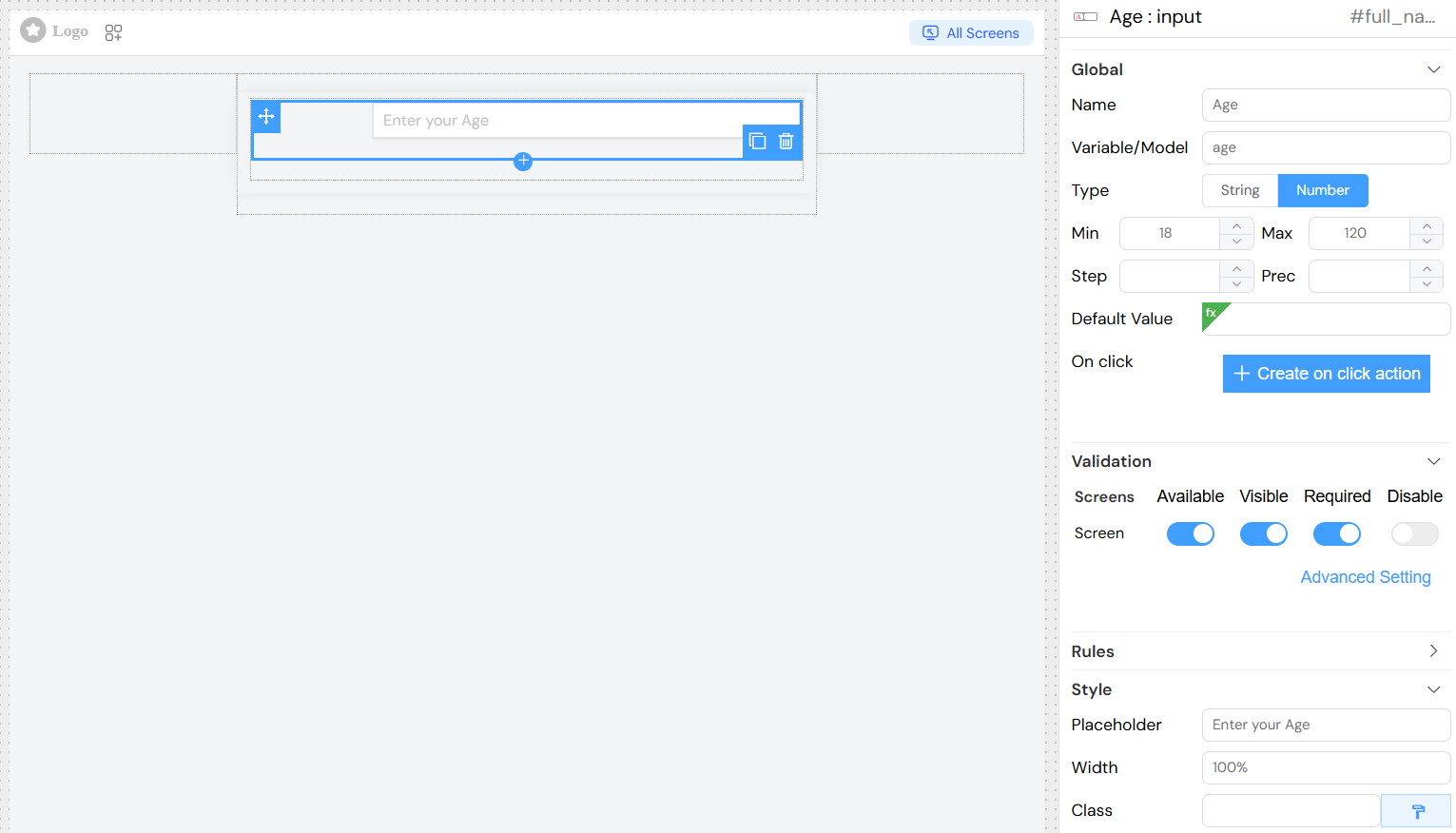
Task: Focus the Min number field
Action: coord(1170,233)
